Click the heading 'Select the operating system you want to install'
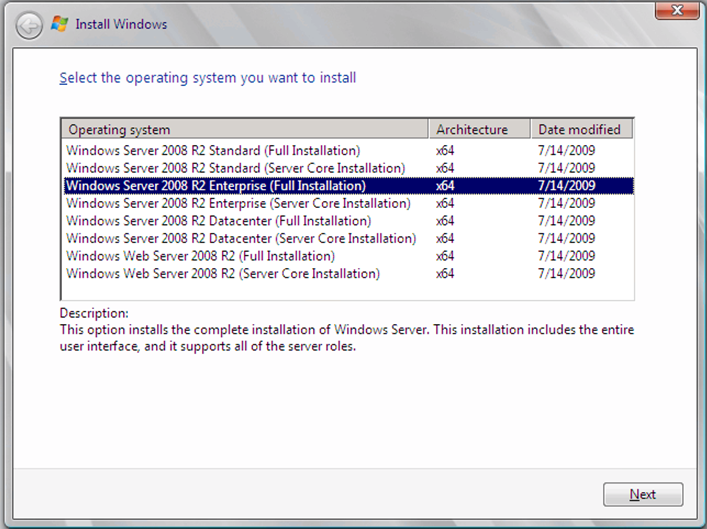The image size is (707, 529). 207,78
